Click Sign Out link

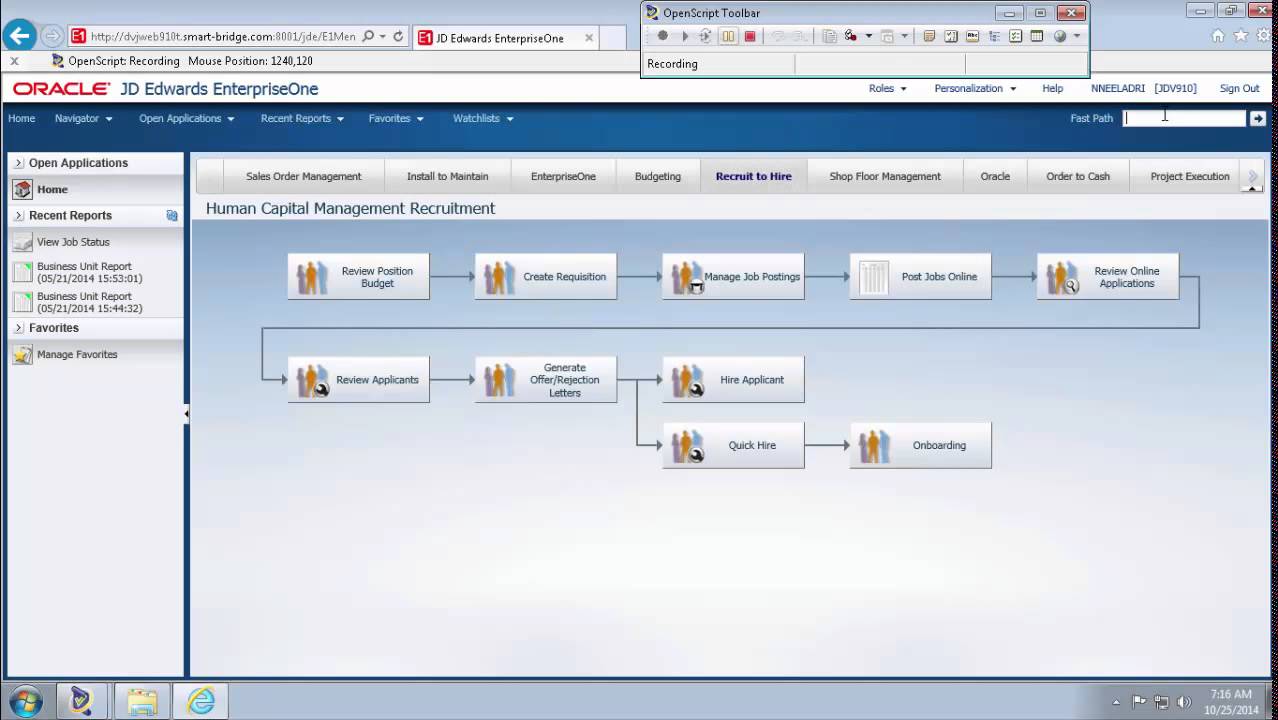click(x=1239, y=88)
